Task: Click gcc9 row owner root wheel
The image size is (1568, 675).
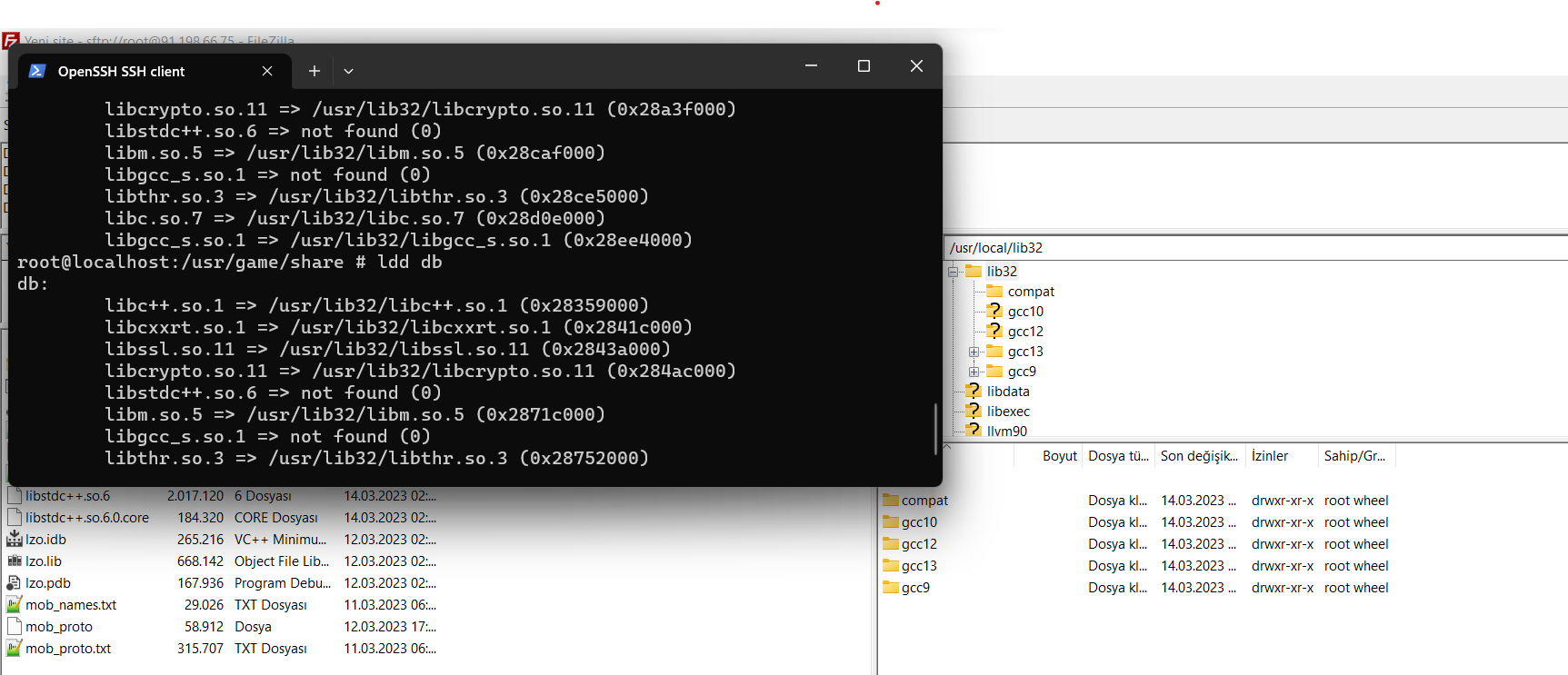Action: tap(1356, 588)
